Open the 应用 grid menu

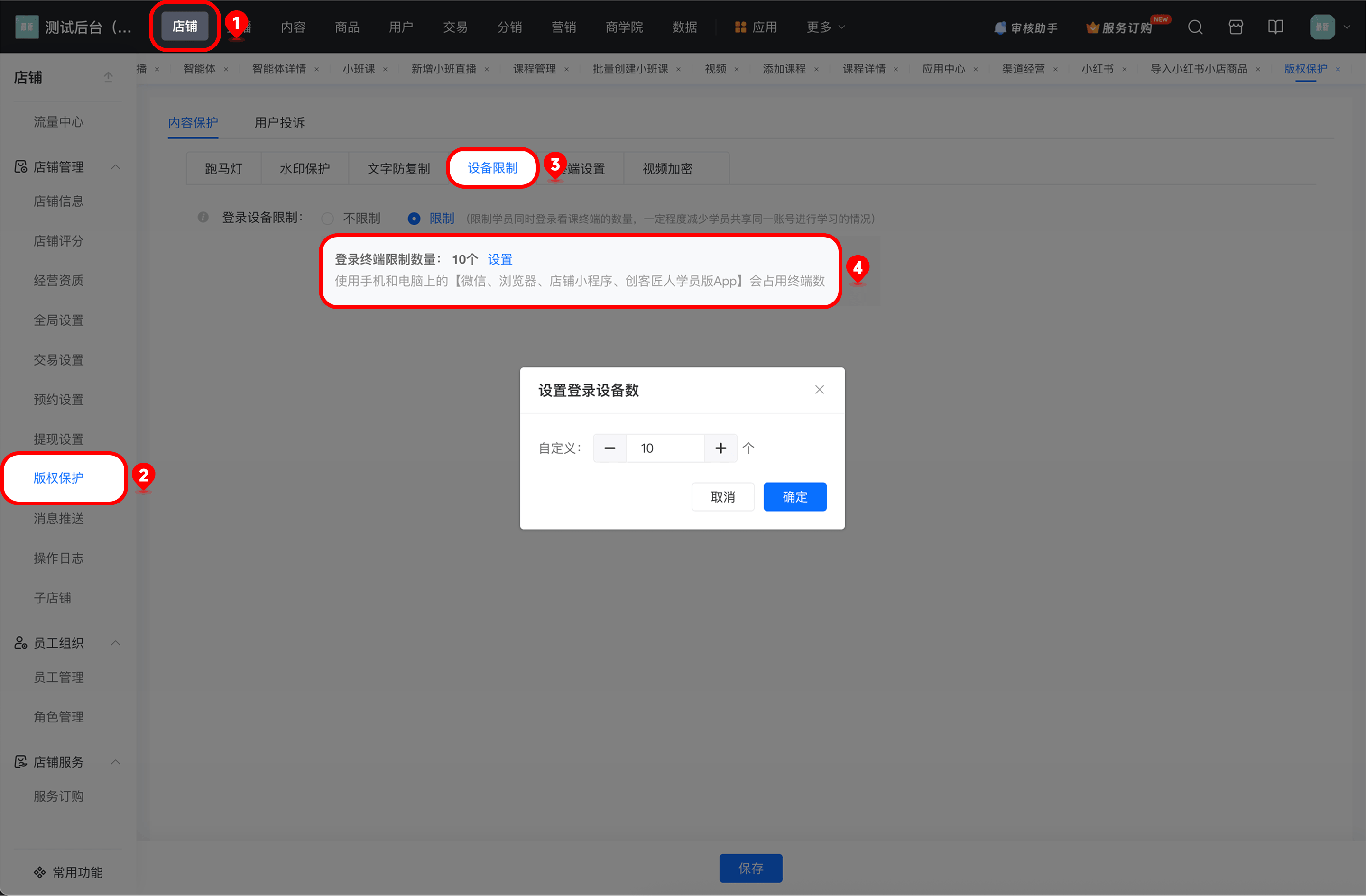pos(756,27)
